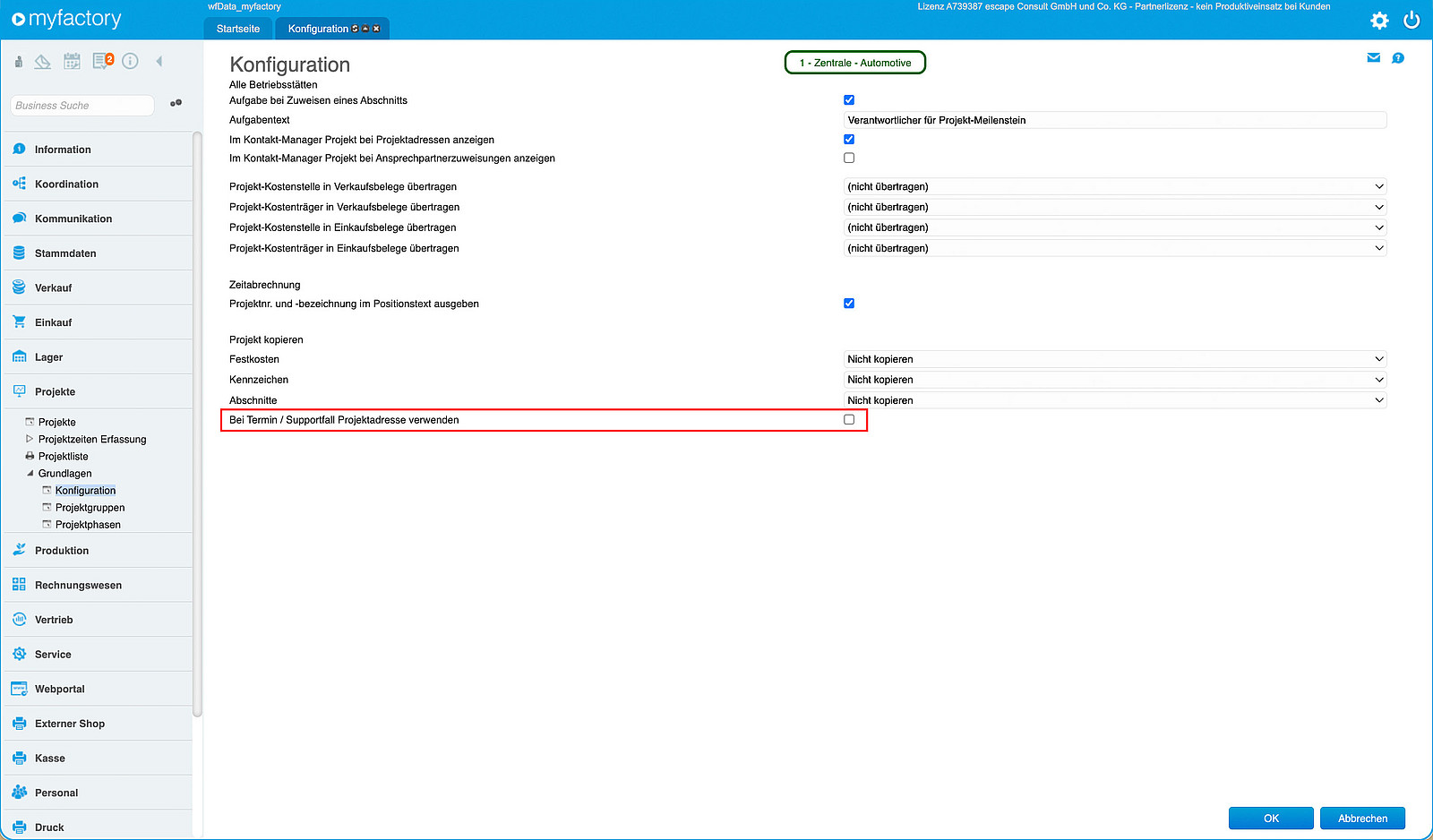Viewport: 1433px width, 840px height.
Task: Click the info circle icon in sidebar toolbar
Action: pos(131,61)
